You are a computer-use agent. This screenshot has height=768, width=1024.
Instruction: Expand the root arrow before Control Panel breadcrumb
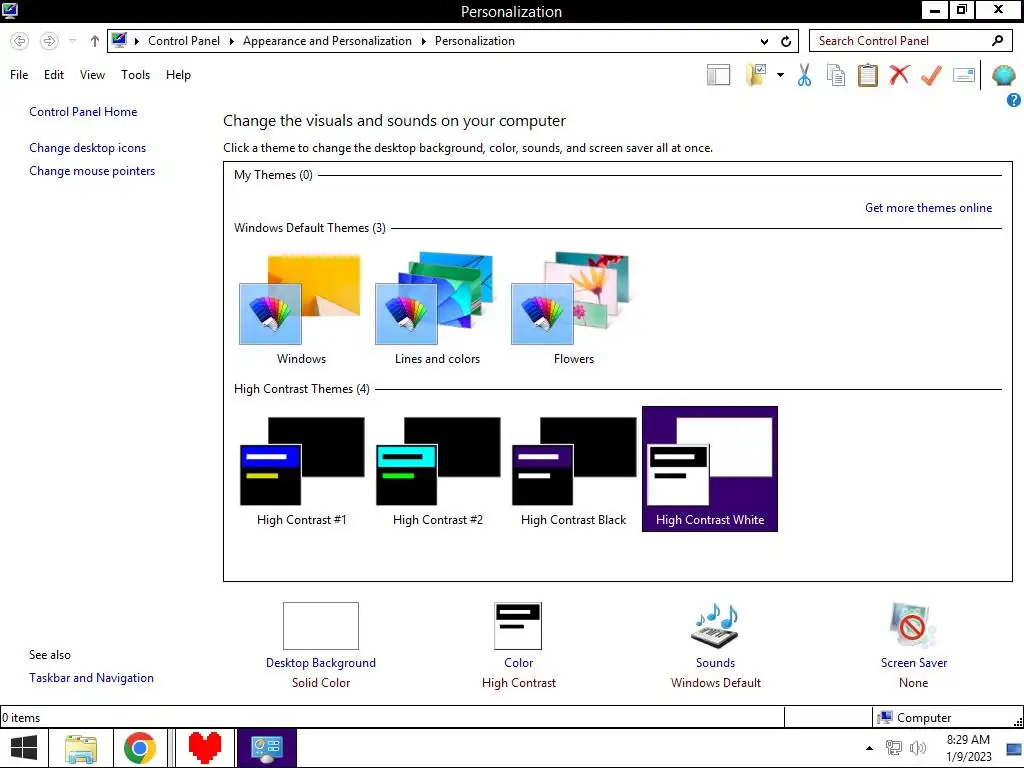point(137,41)
